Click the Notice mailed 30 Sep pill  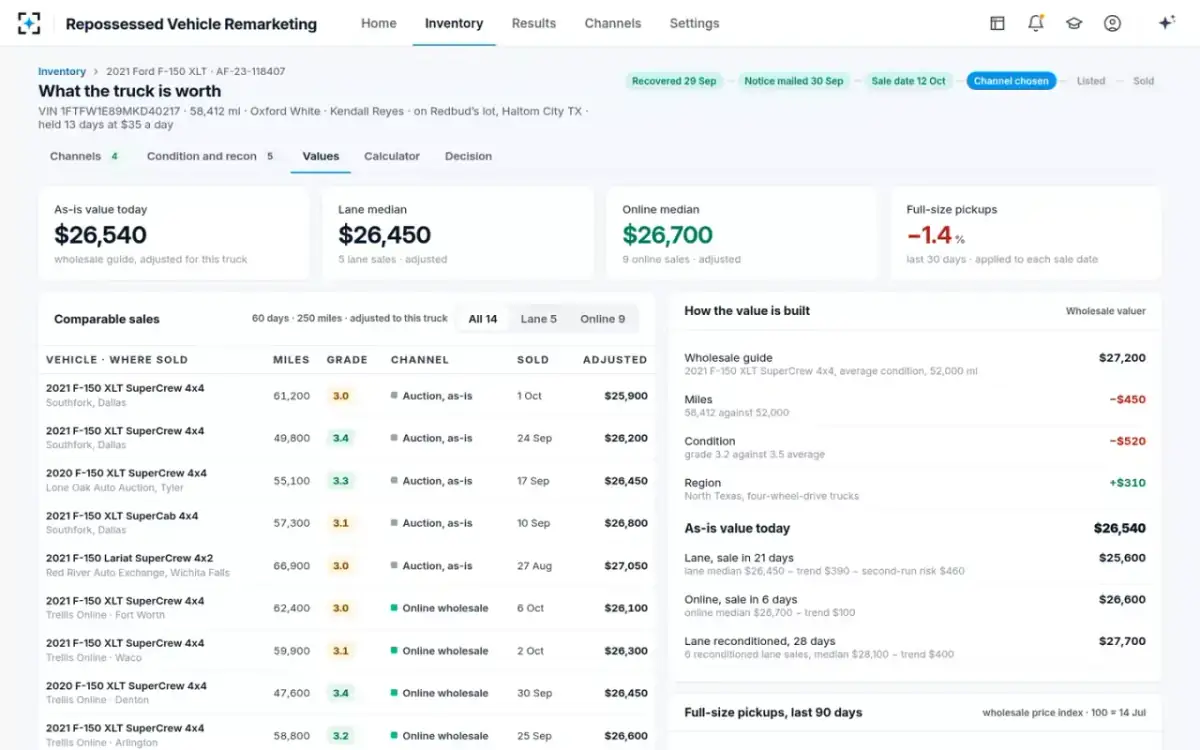pyautogui.click(x=794, y=81)
